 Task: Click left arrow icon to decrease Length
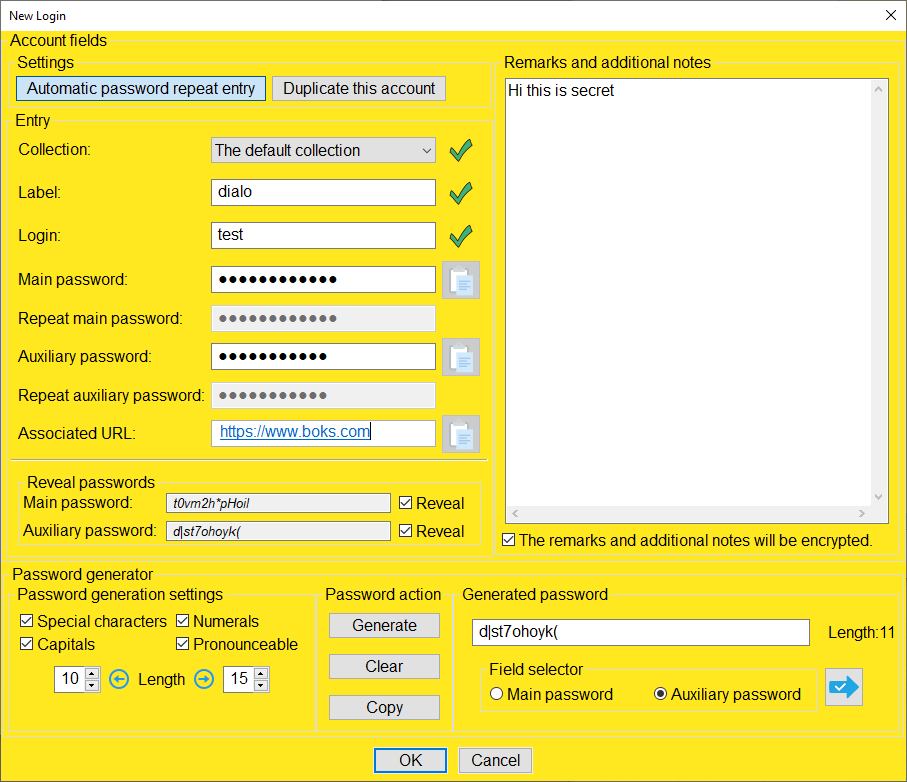click(x=119, y=680)
